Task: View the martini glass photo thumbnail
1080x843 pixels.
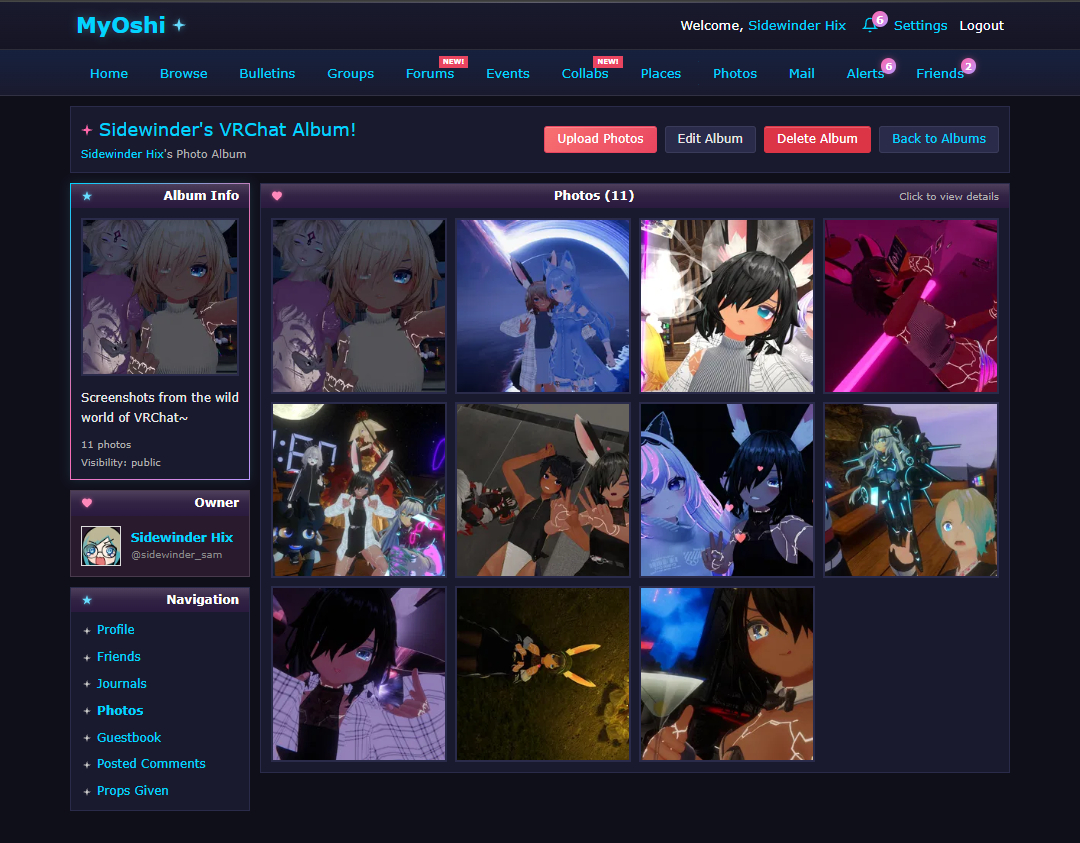Action: (x=727, y=674)
